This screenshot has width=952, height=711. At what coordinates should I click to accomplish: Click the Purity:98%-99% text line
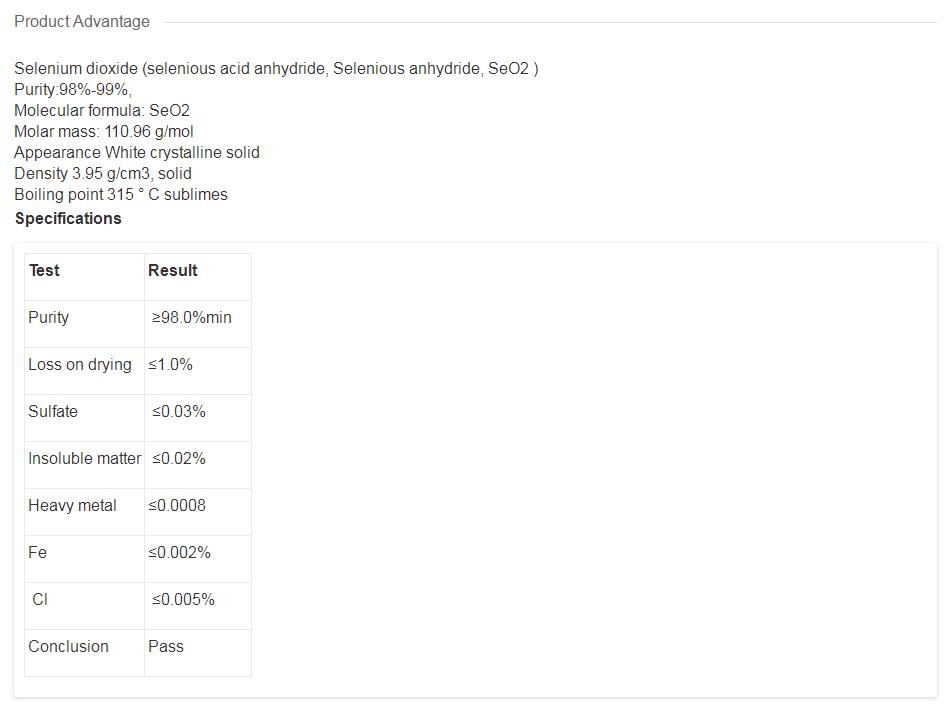coord(72,89)
